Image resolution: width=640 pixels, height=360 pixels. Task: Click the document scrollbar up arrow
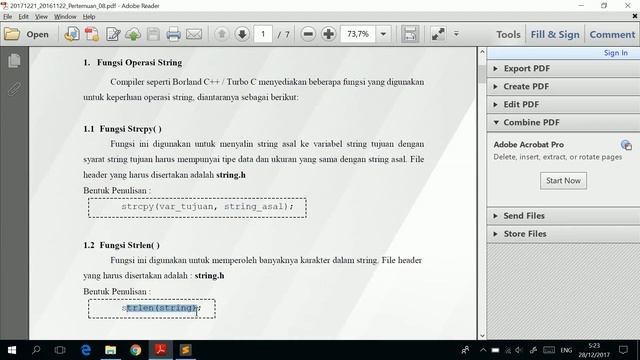[x=482, y=52]
